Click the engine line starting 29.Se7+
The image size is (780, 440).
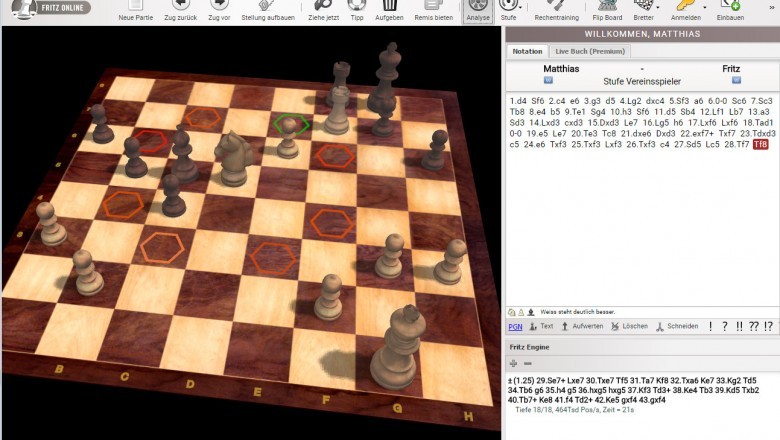coord(633,390)
